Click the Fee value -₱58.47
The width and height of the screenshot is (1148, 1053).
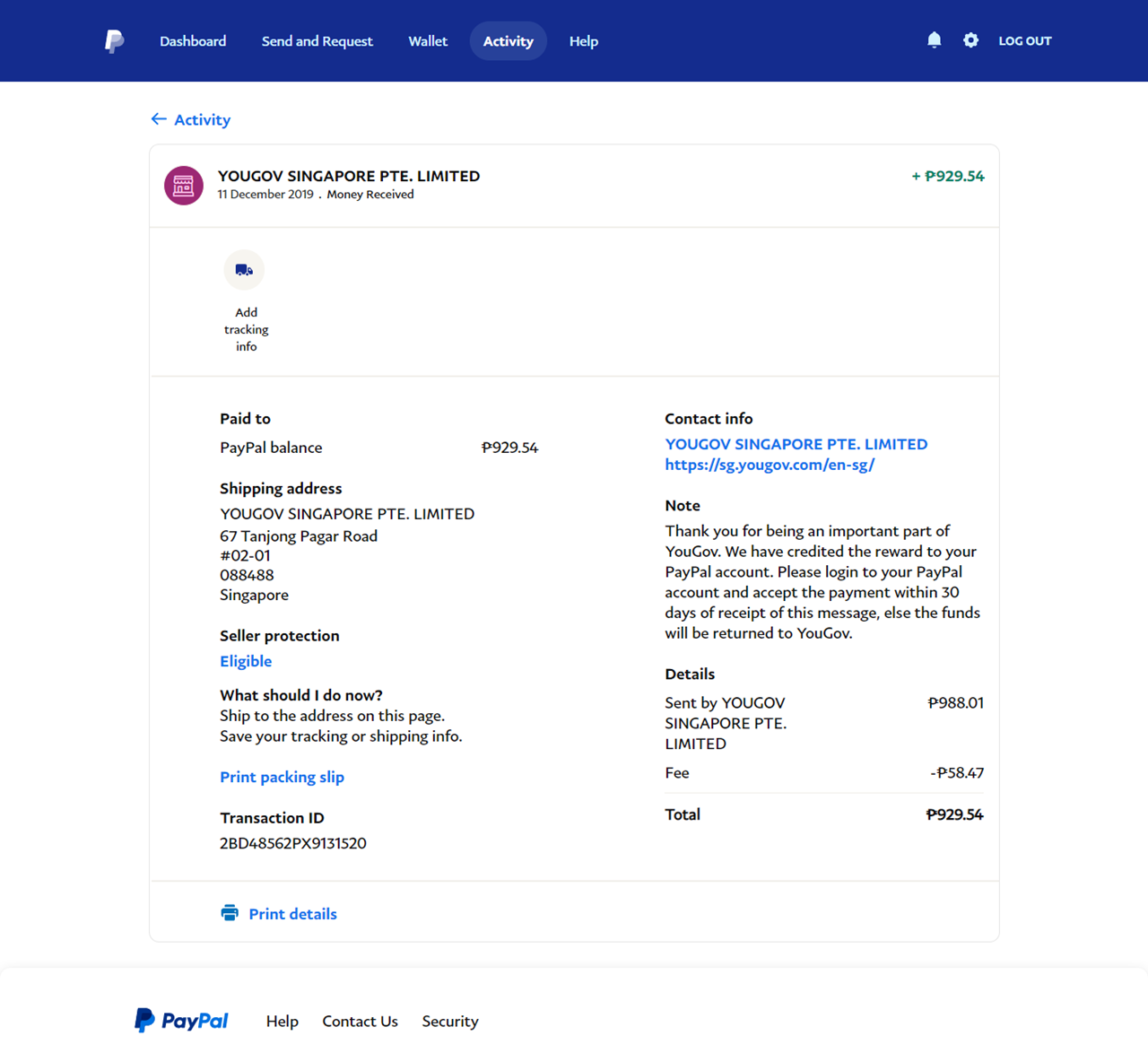(x=957, y=772)
